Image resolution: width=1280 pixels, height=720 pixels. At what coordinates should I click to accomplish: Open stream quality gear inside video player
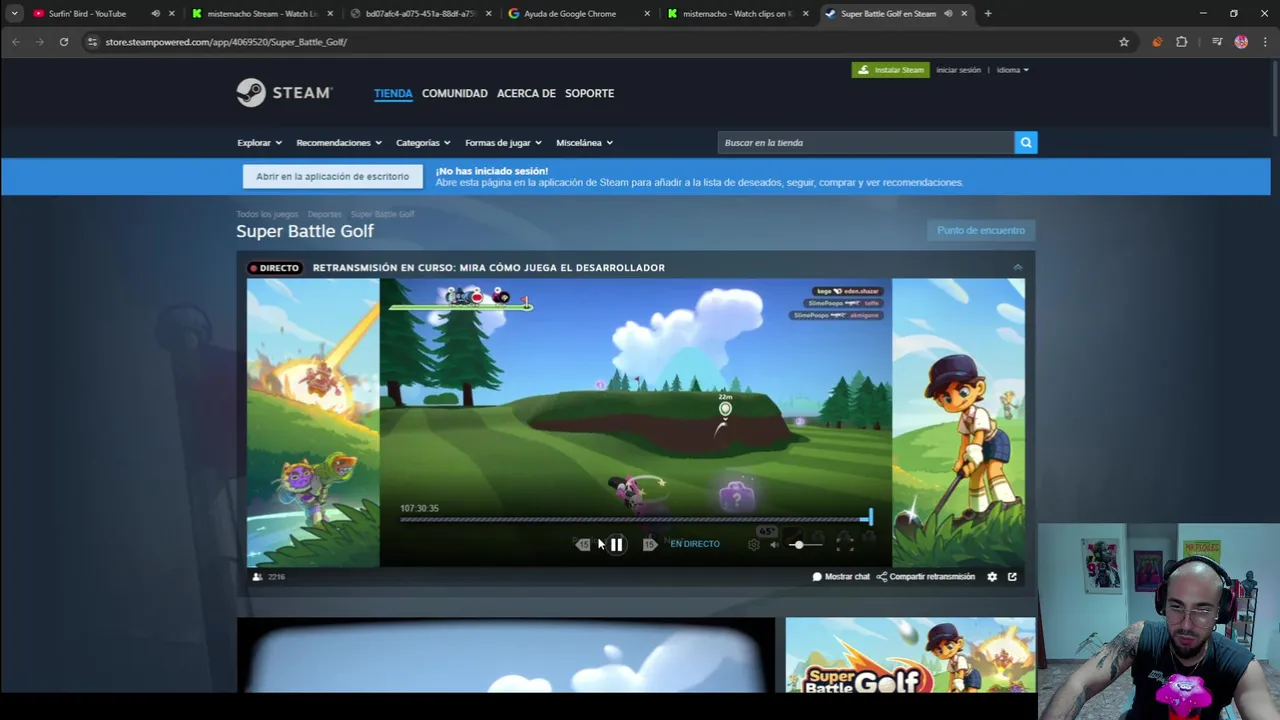click(754, 544)
